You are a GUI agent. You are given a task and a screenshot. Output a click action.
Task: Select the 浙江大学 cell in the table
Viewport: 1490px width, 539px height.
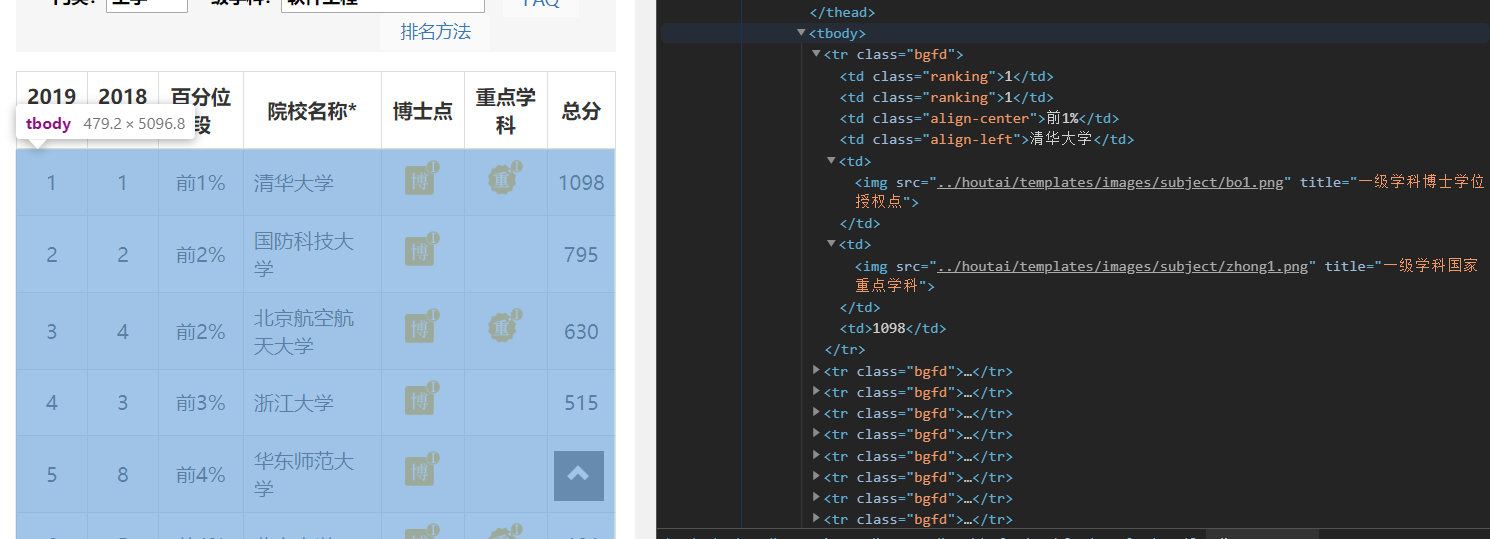pyautogui.click(x=312, y=403)
